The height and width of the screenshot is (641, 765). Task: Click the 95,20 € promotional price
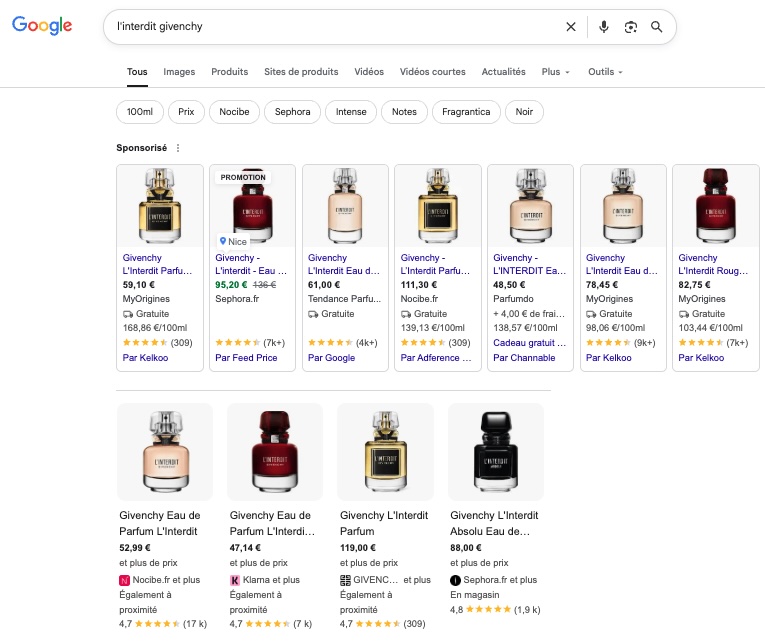click(231, 285)
